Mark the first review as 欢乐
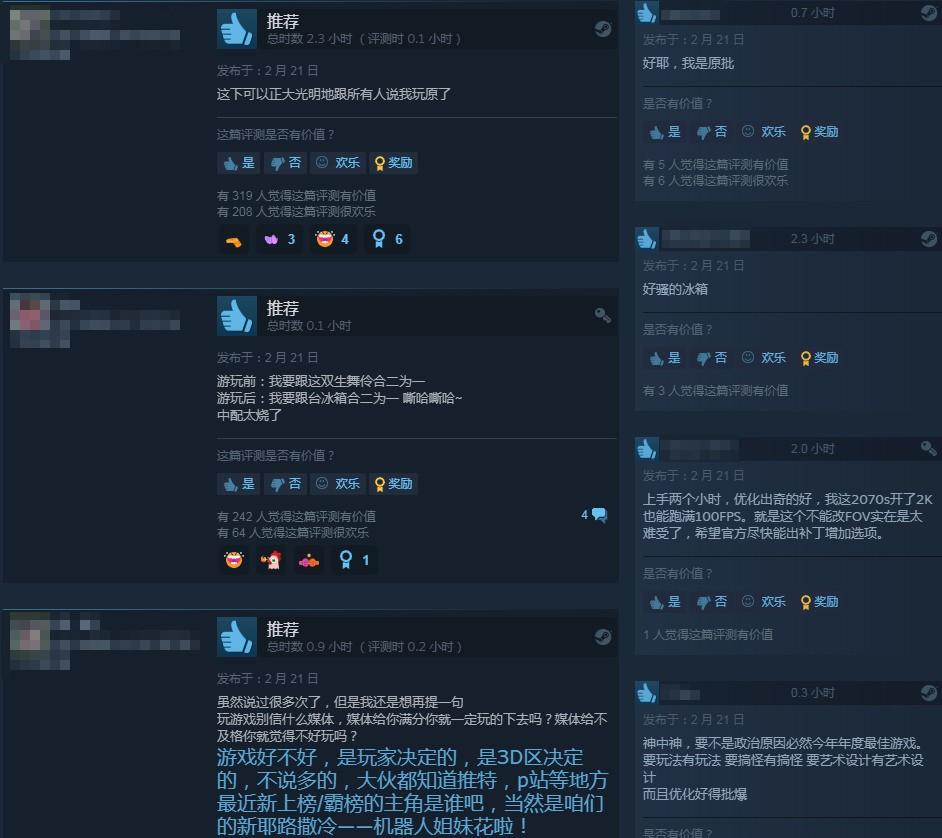The image size is (942, 838). [x=338, y=163]
